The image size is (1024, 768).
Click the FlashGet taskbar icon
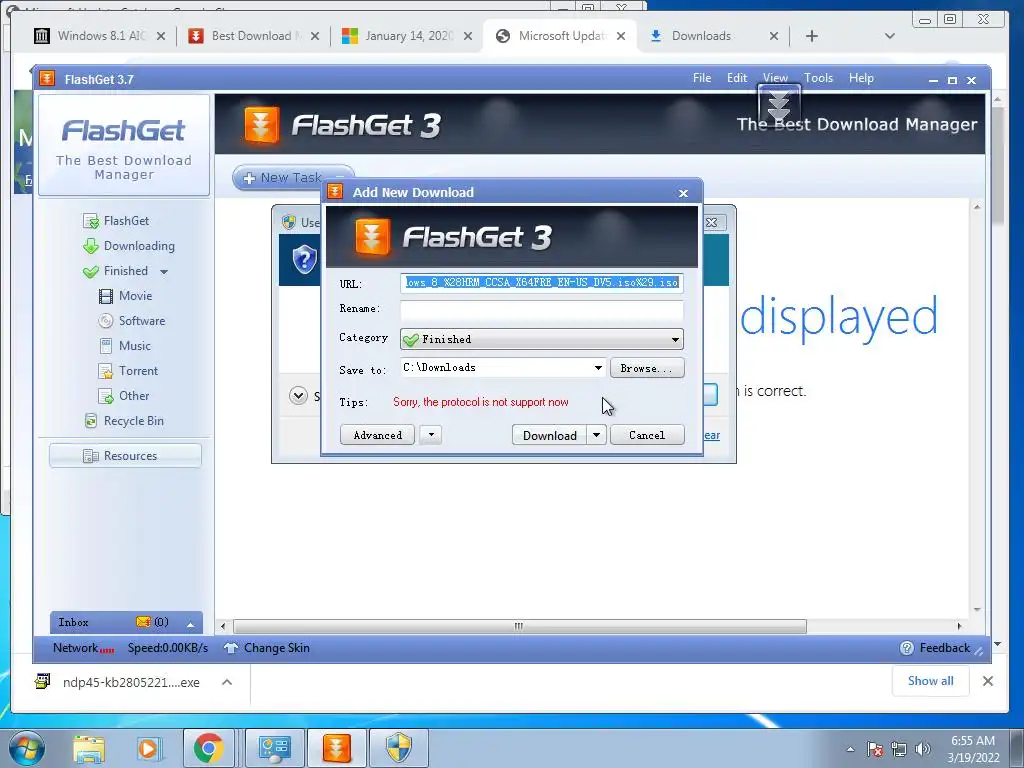tap(337, 749)
